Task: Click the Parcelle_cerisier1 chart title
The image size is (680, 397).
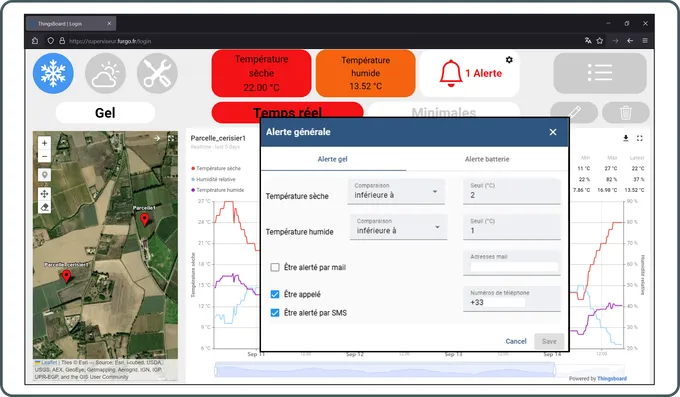Action: pos(218,138)
